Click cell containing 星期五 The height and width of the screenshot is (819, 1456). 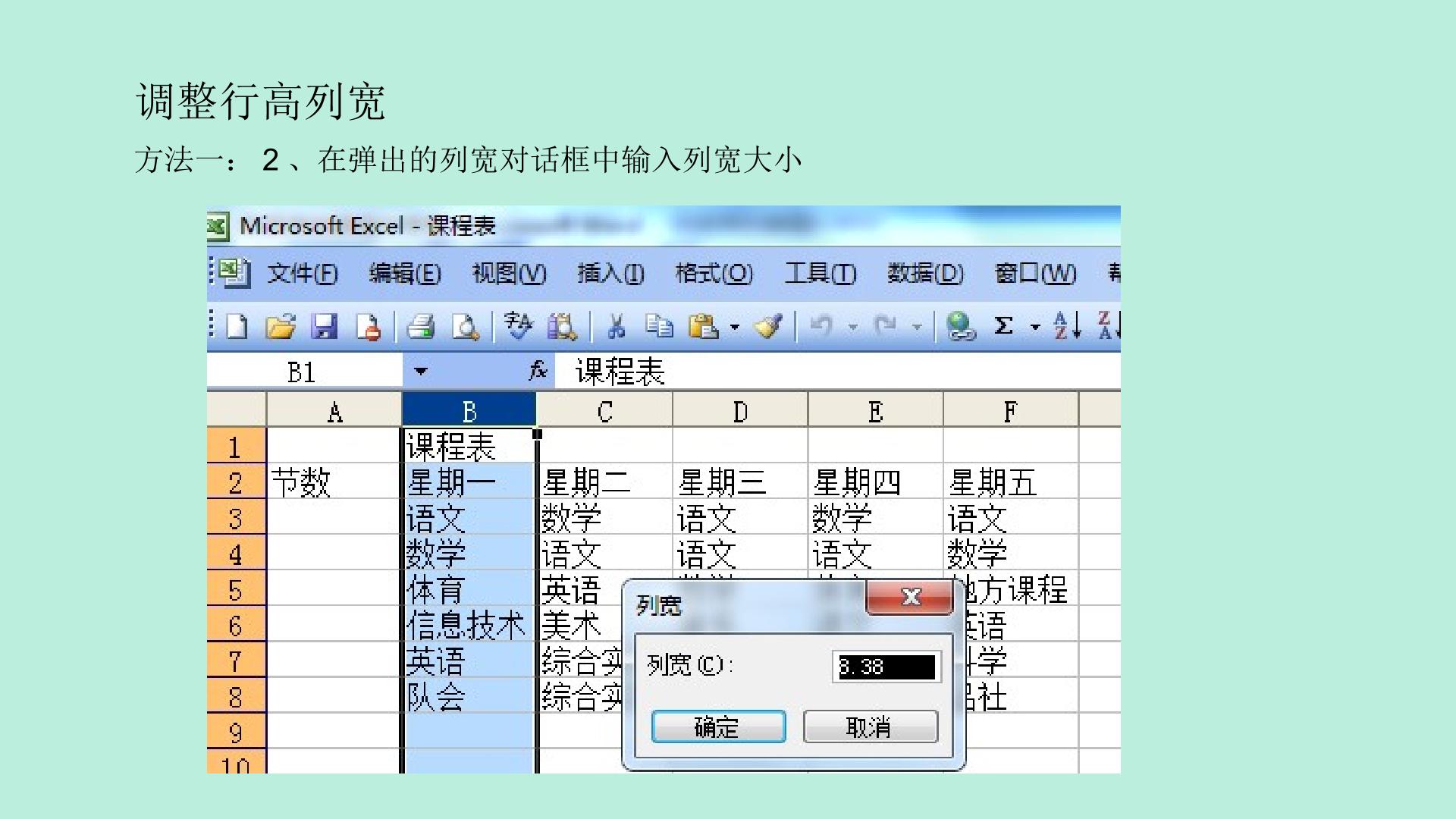point(1011,481)
